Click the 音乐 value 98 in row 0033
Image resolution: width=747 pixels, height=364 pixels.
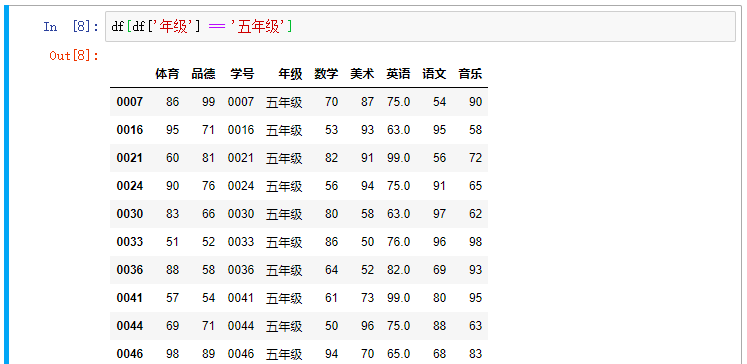[x=475, y=242]
